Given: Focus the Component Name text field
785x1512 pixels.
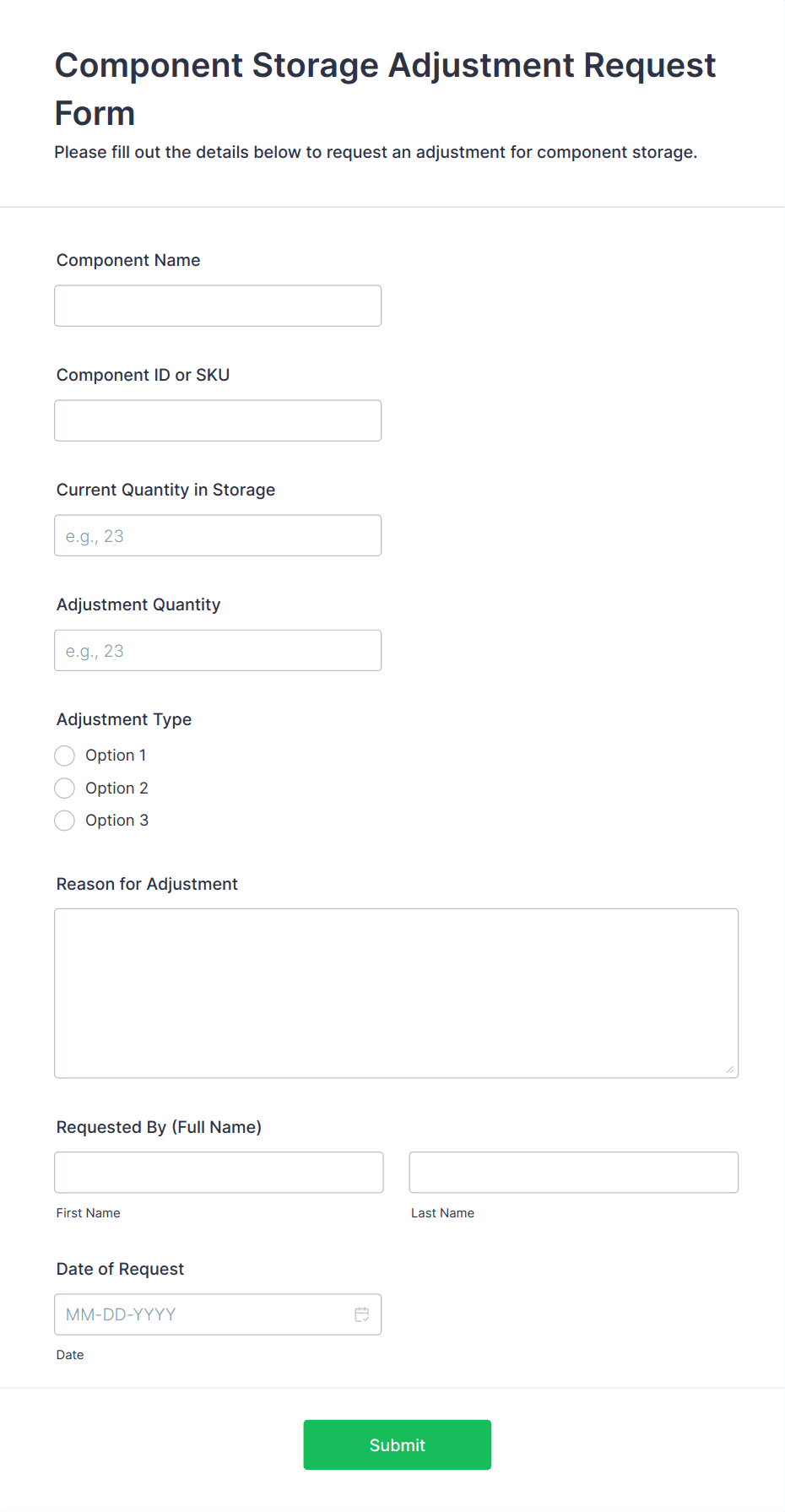Looking at the screenshot, I should (x=218, y=306).
